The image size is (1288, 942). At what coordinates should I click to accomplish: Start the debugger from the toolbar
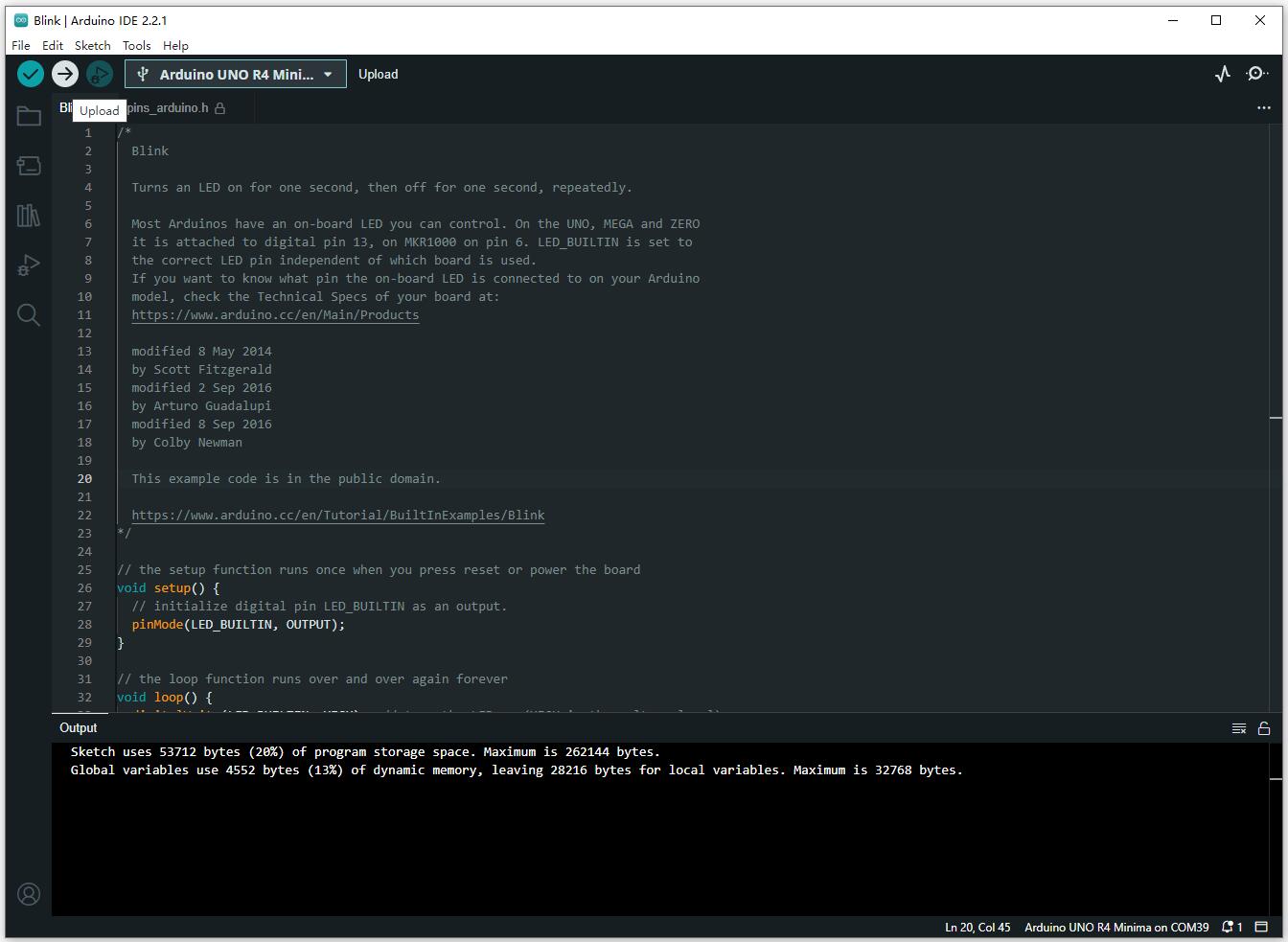coord(100,74)
